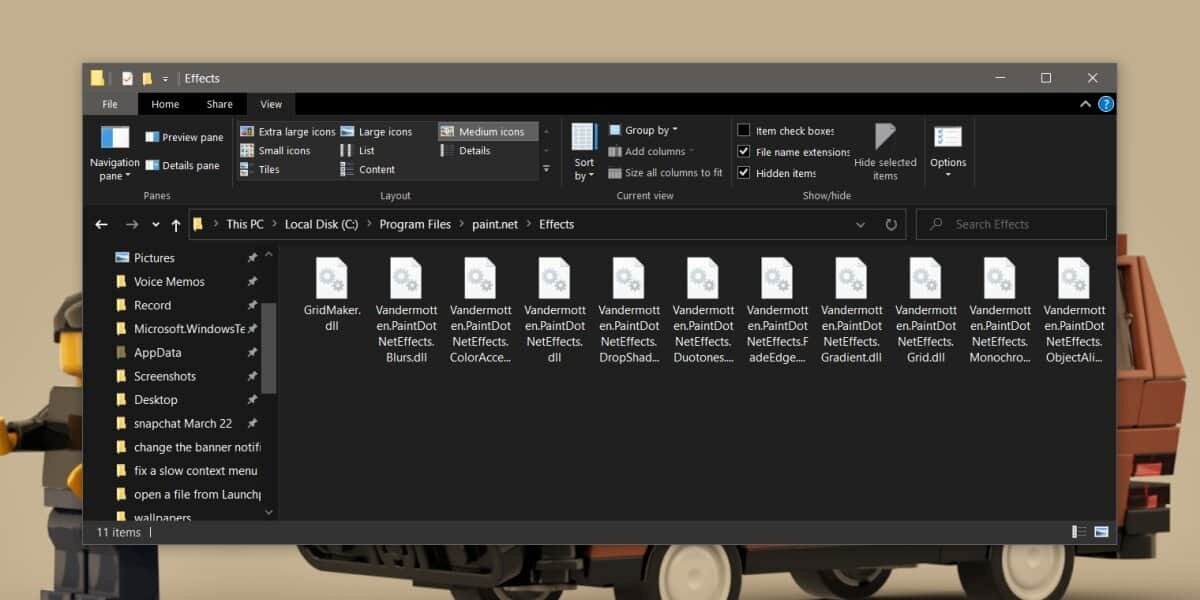Switch to the Home ribbon tab
The height and width of the screenshot is (600, 1200).
[165, 103]
